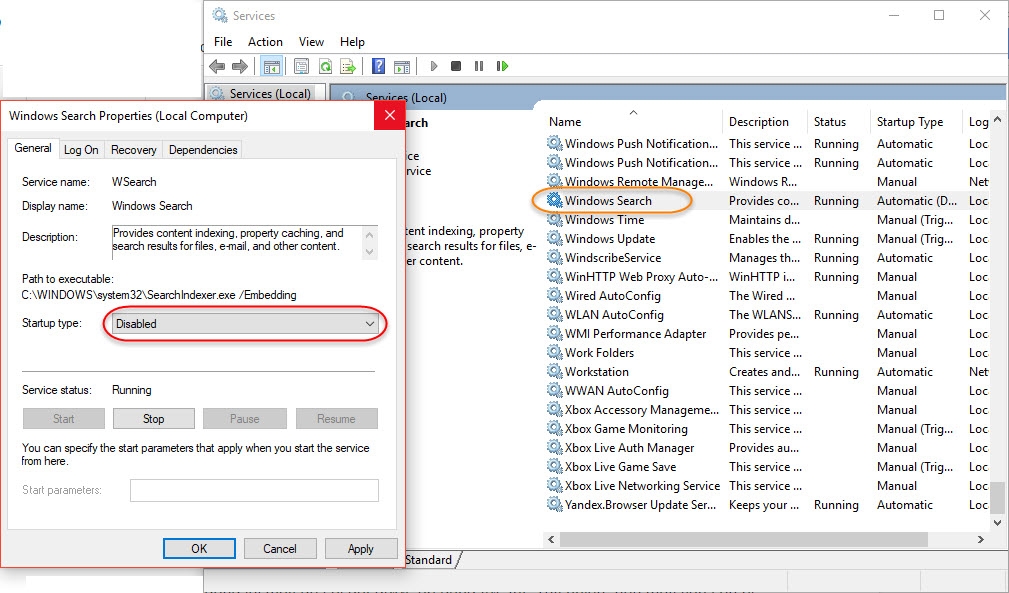The height and width of the screenshot is (593, 1009).
Task: Click the Cancel button
Action: point(279,549)
